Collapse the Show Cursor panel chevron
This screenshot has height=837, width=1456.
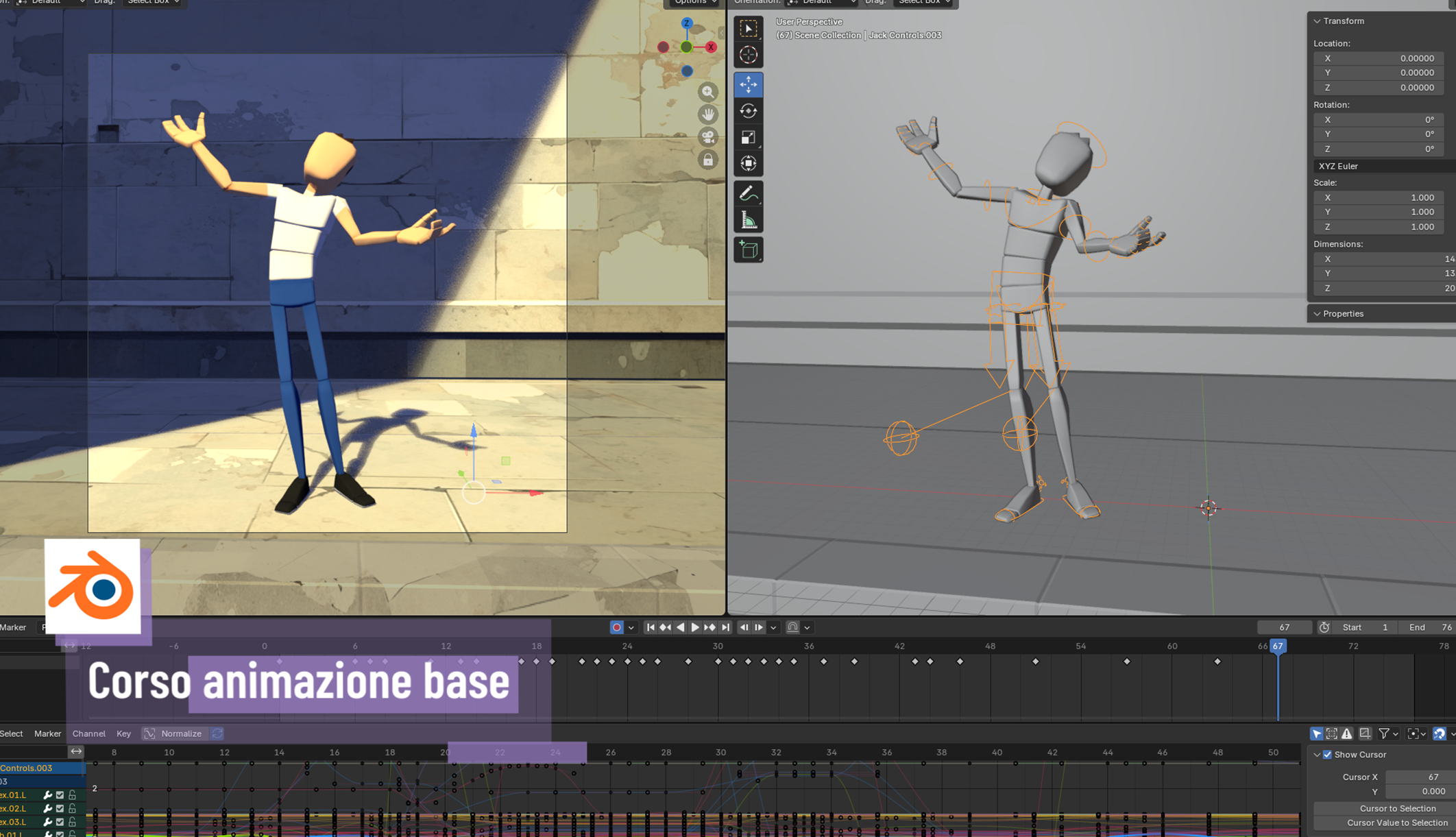[1317, 755]
